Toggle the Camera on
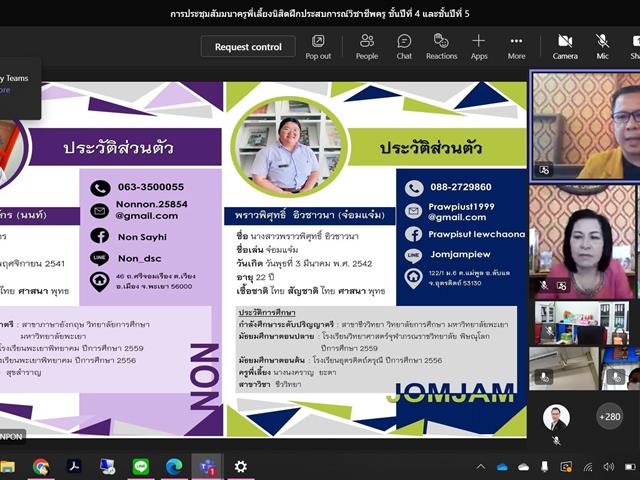 [x=565, y=47]
